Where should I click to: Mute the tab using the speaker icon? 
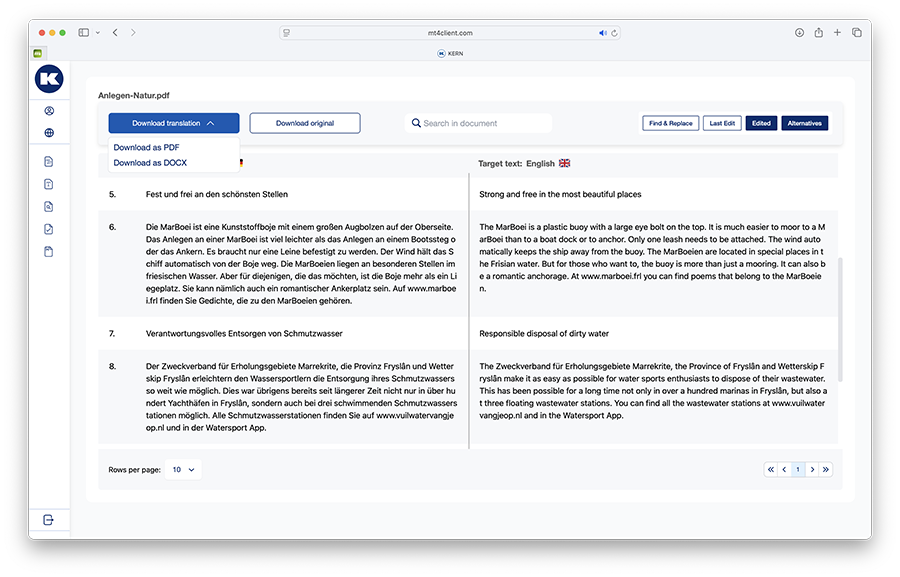603,33
